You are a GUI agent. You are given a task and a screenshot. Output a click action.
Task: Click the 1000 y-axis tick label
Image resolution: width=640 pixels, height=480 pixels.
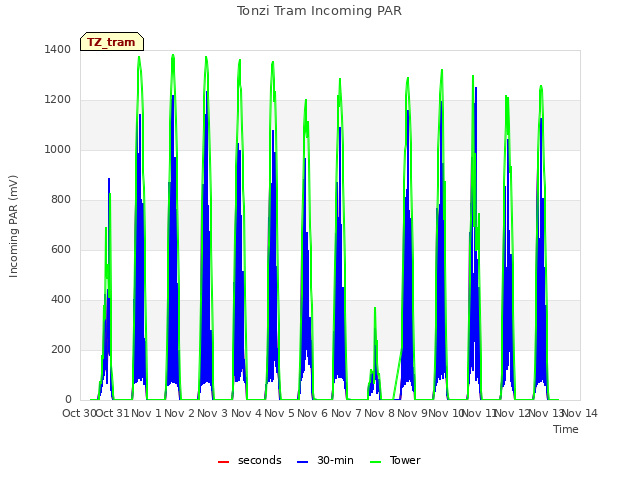pyautogui.click(x=58, y=149)
